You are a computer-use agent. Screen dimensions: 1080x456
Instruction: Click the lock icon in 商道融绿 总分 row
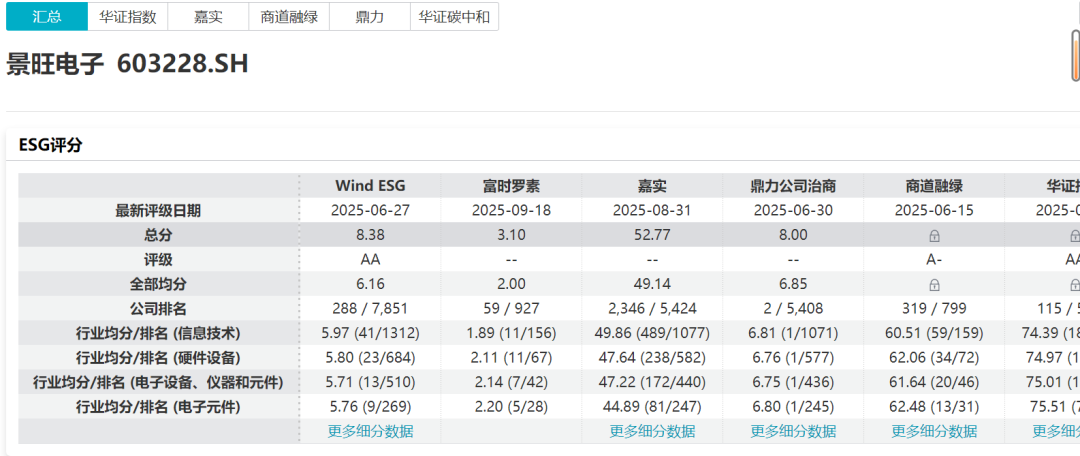934,236
